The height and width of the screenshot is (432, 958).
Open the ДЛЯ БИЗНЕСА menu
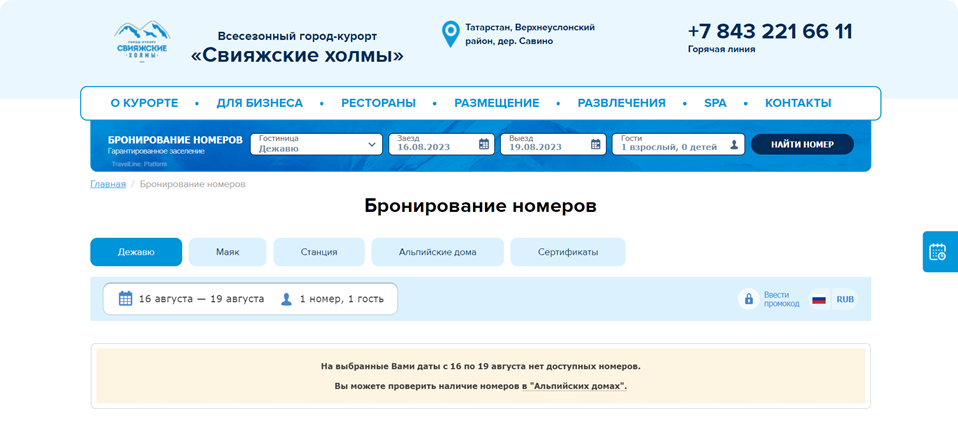point(260,103)
